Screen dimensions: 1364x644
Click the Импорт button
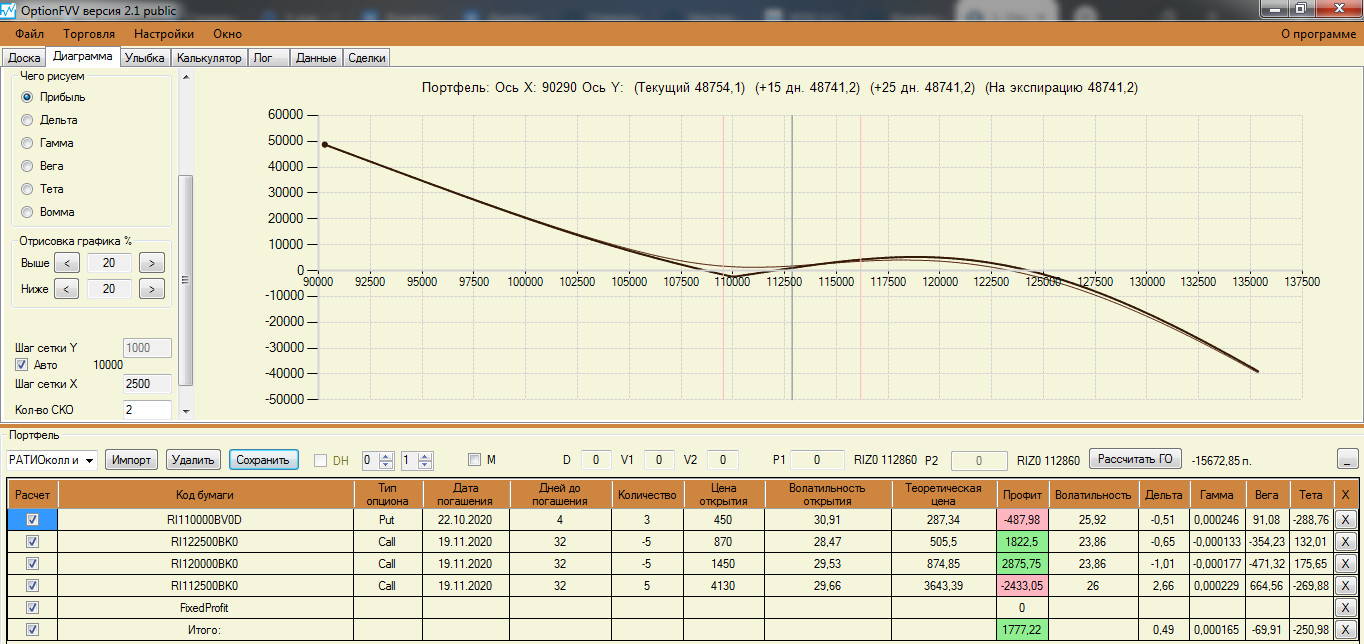[132, 460]
